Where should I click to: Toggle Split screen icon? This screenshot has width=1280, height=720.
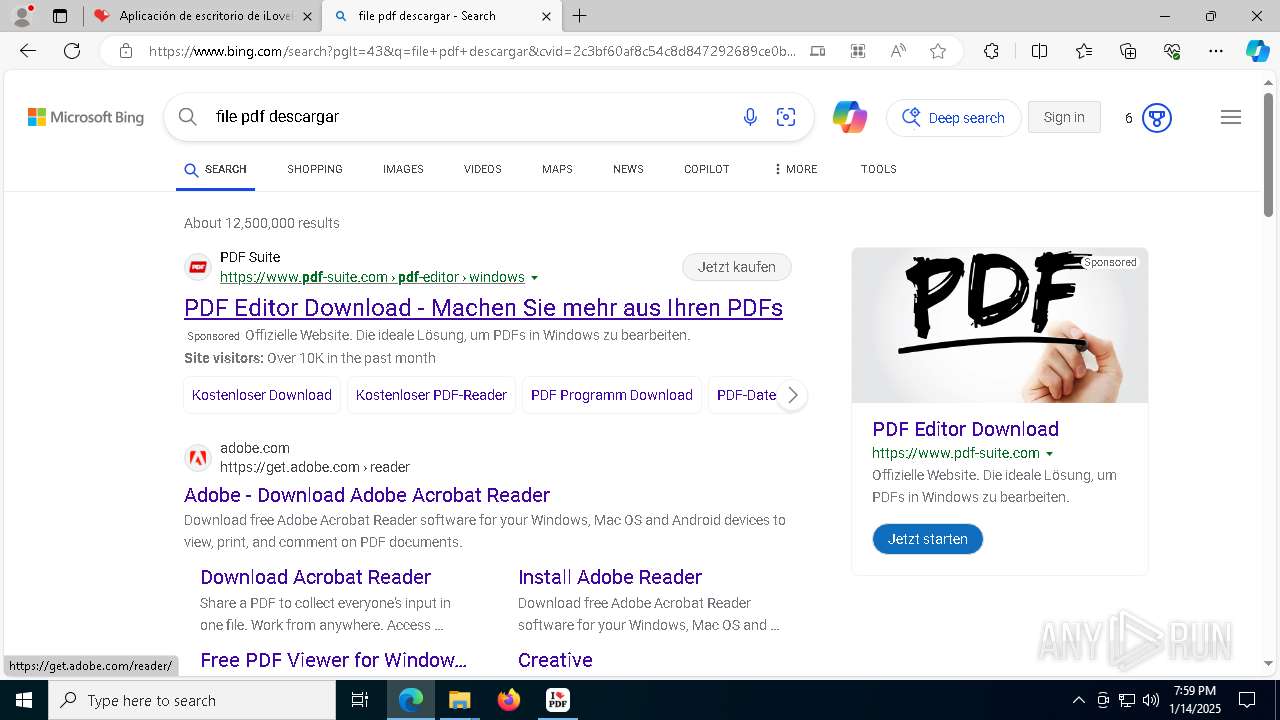click(x=1039, y=51)
